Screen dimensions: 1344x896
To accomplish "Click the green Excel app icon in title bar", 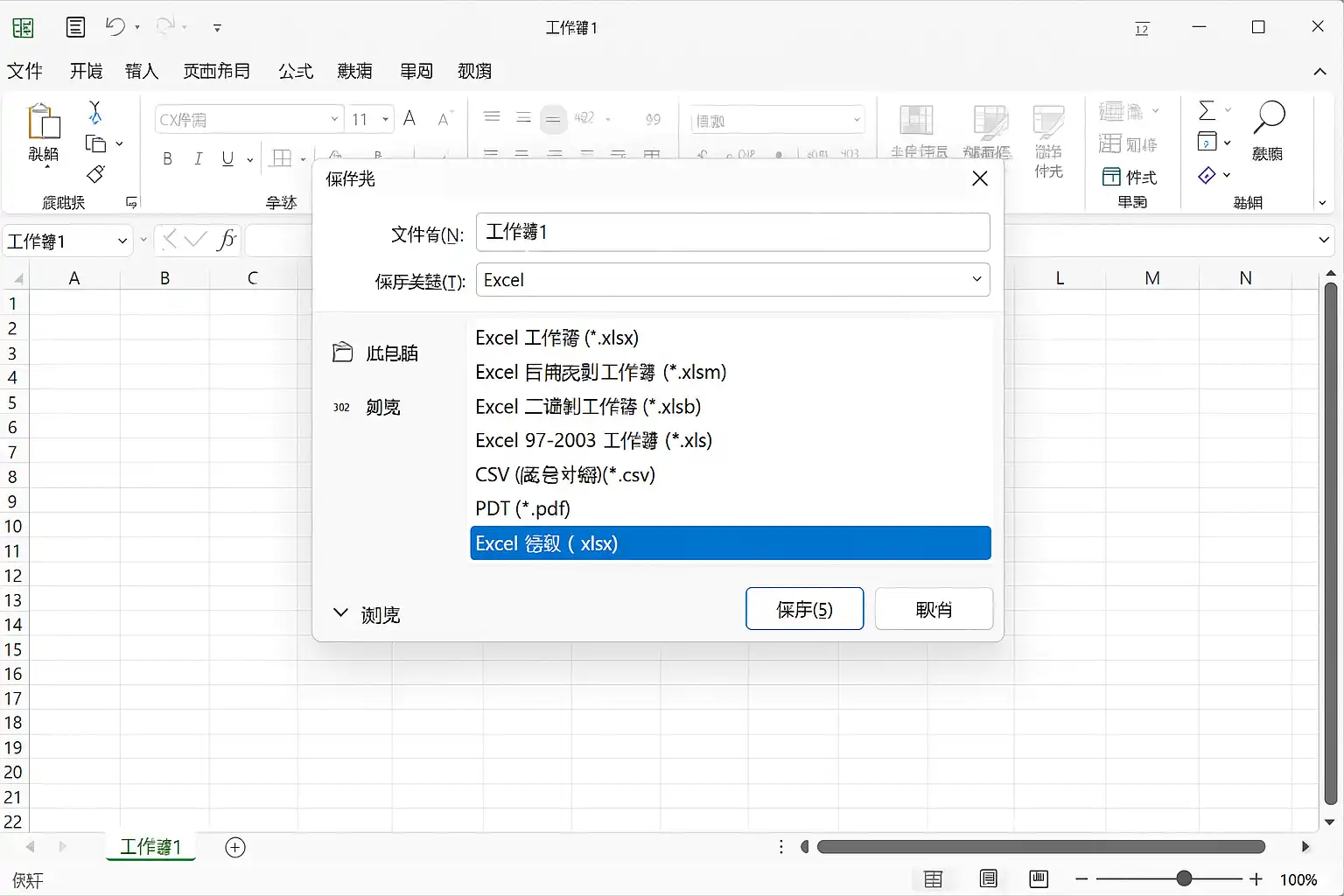I will [x=24, y=28].
